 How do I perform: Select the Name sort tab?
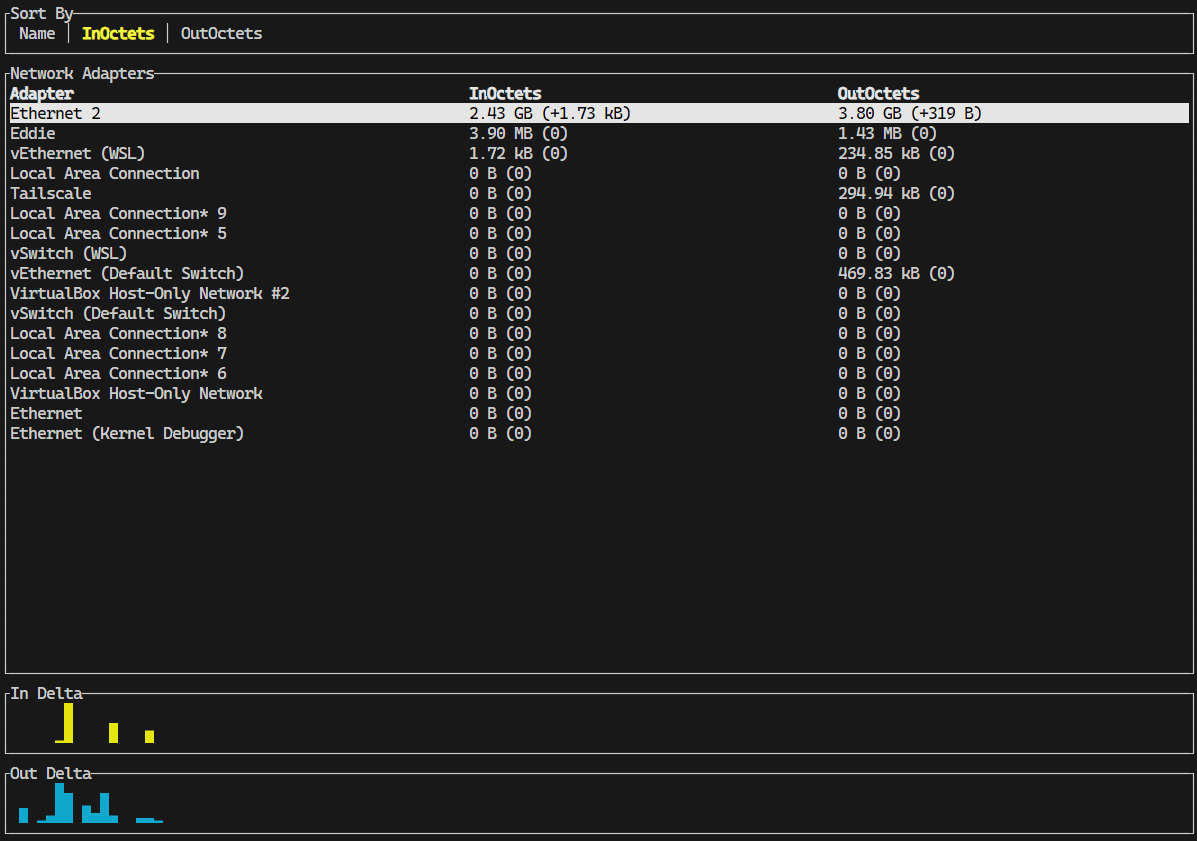coord(37,34)
